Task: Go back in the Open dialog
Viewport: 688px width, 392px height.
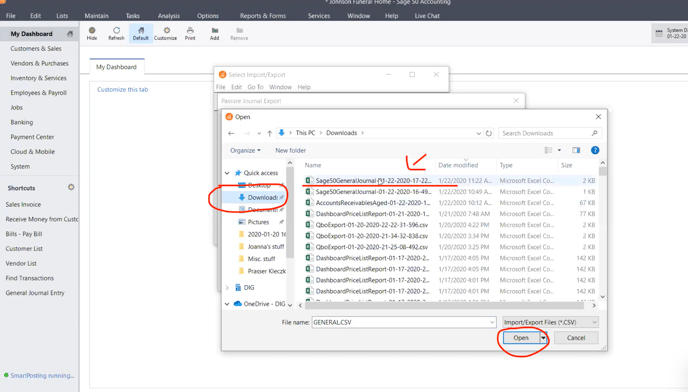Action: [231, 133]
